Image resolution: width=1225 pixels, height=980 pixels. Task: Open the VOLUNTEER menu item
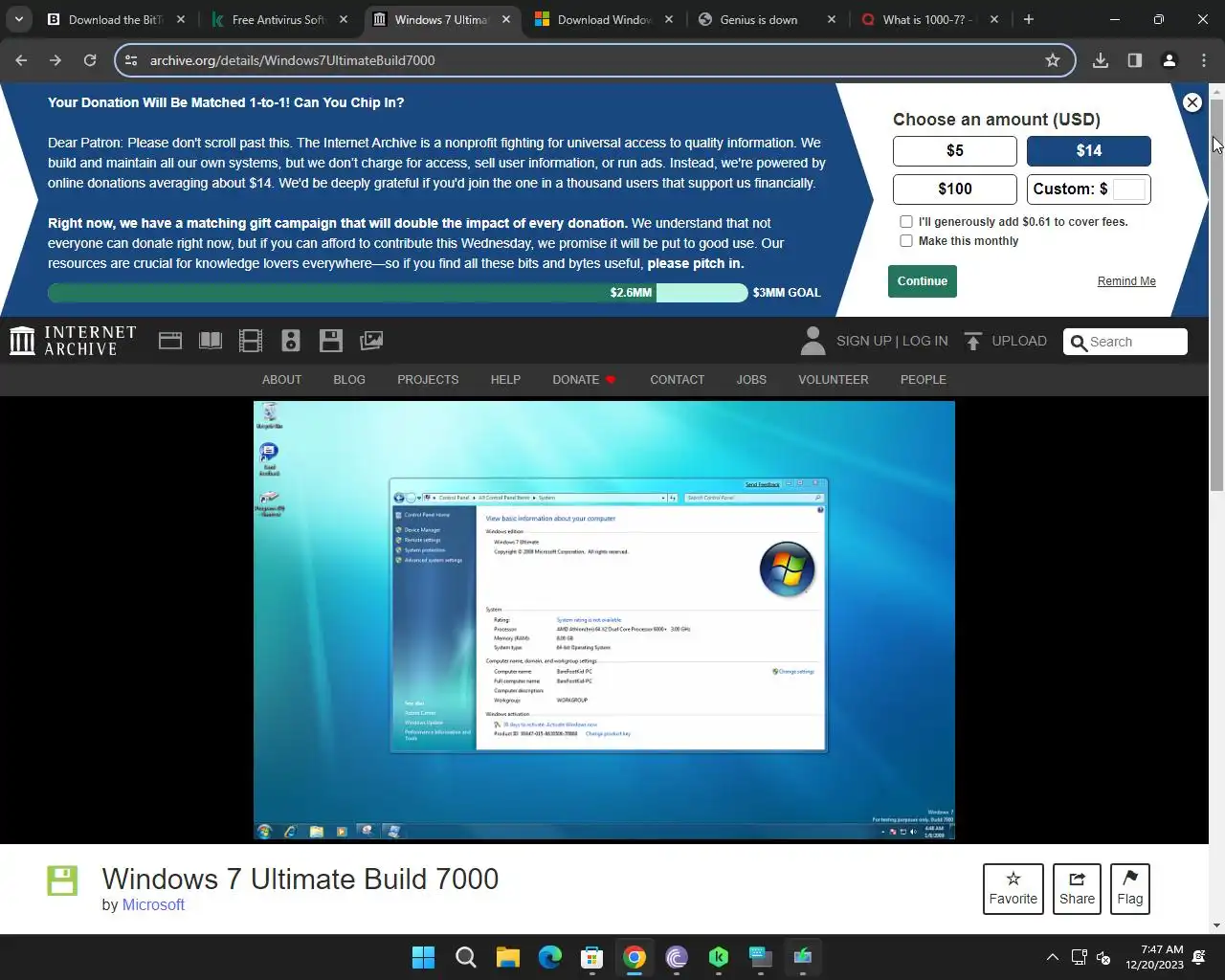834,380
